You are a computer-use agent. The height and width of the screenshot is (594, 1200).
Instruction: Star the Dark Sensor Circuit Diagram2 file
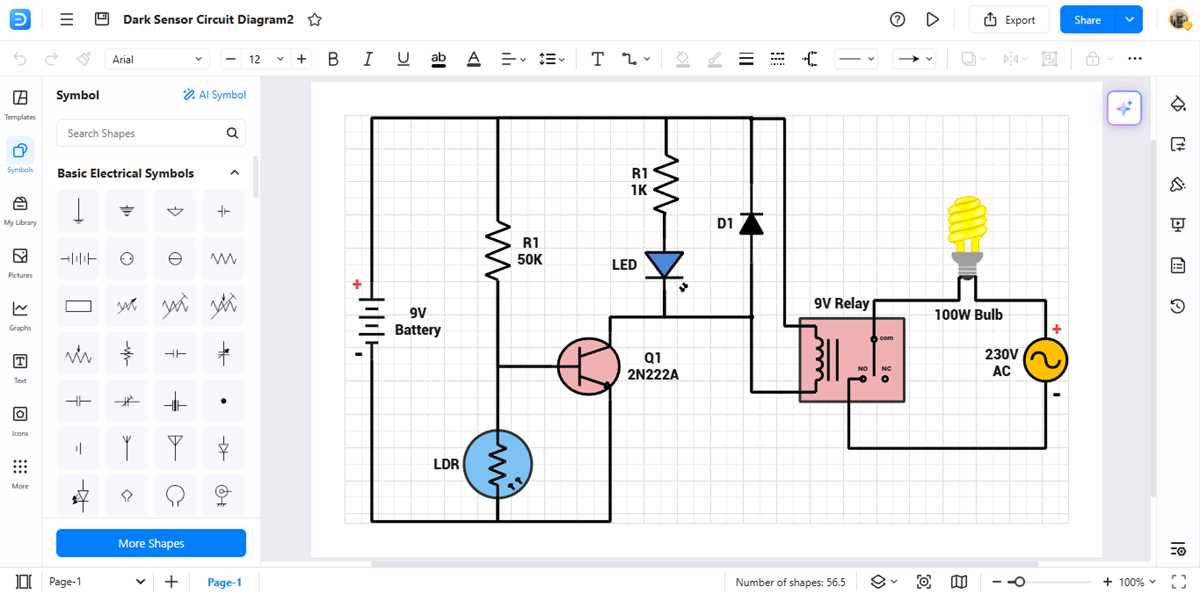(315, 19)
